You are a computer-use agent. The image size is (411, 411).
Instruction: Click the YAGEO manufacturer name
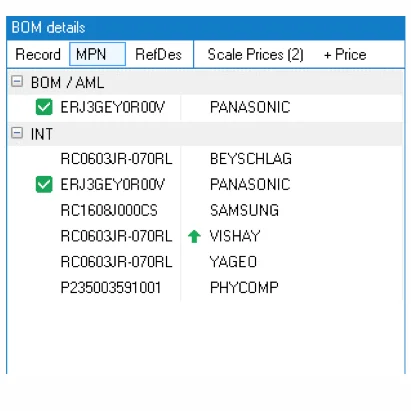point(233,262)
